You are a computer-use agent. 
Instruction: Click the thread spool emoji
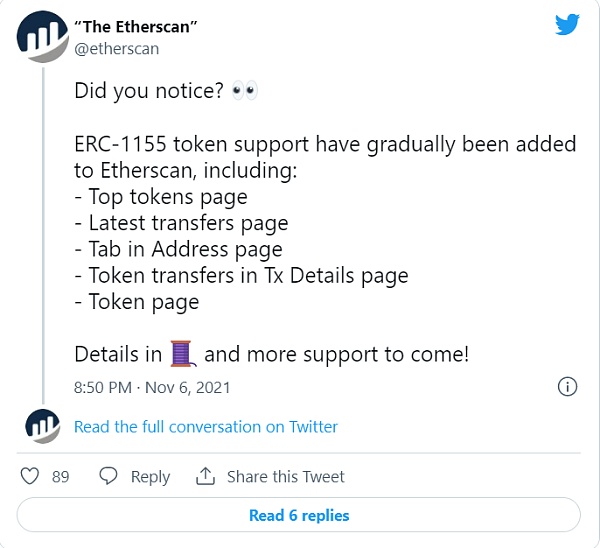[x=181, y=353]
